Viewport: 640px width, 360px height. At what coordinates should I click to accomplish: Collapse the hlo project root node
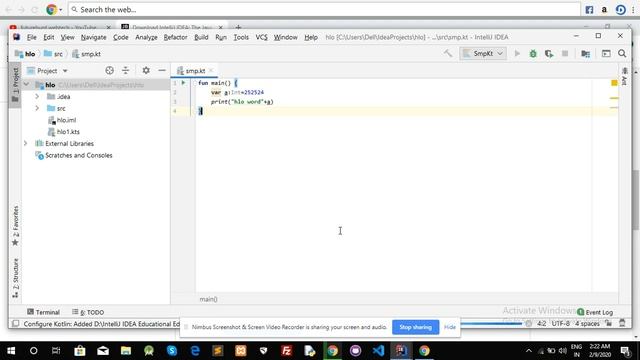26,84
